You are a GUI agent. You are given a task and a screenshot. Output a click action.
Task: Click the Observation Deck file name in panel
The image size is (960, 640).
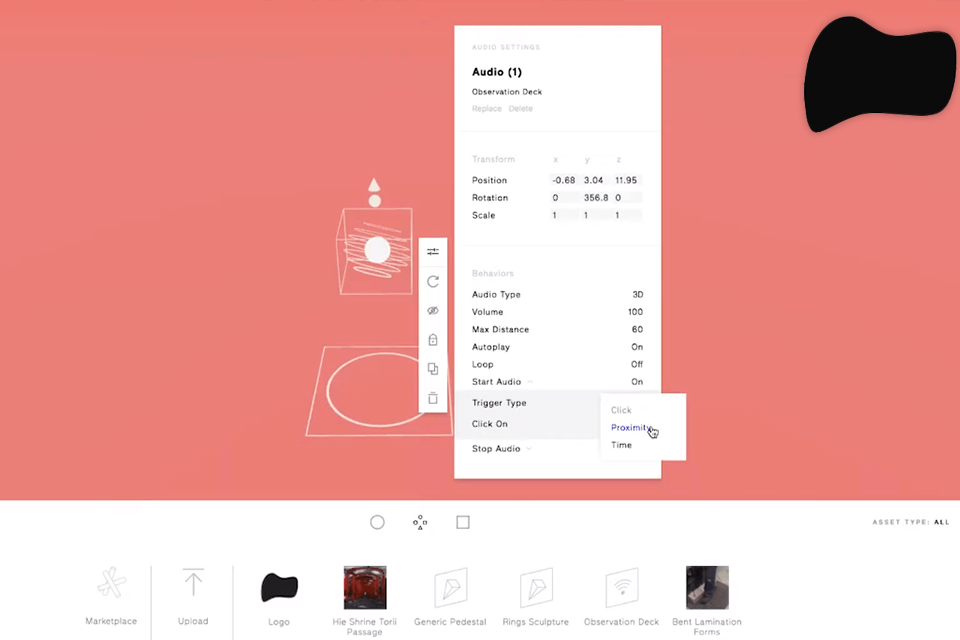coord(507,91)
